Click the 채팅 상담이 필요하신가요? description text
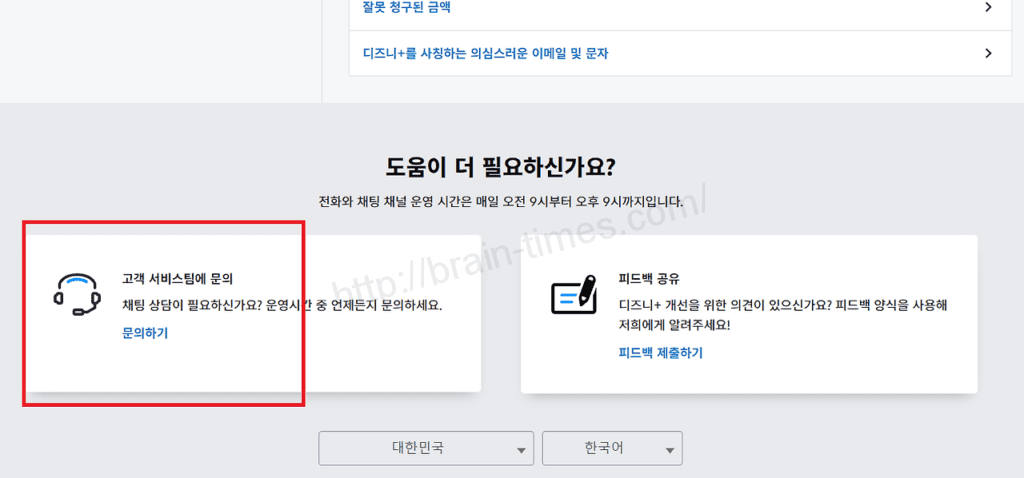The height and width of the screenshot is (478, 1024). (x=281, y=305)
